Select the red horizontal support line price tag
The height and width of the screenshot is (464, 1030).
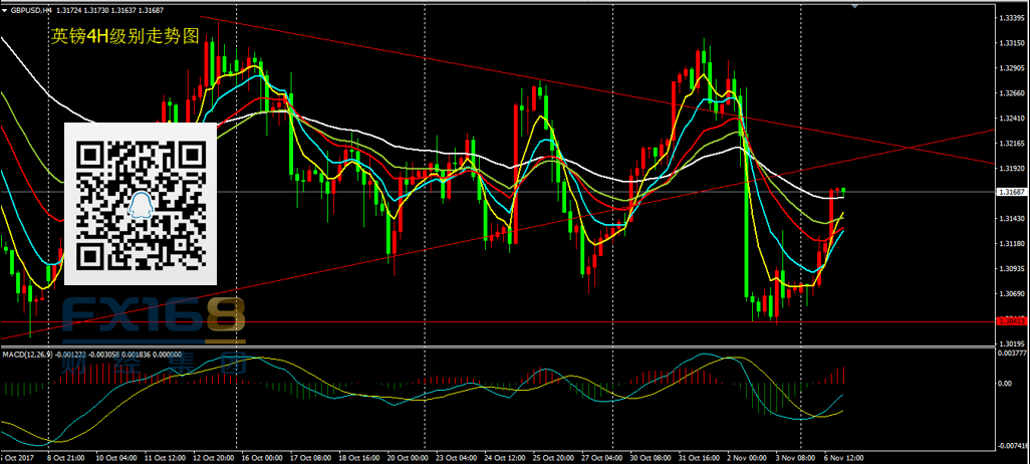(x=1012, y=320)
